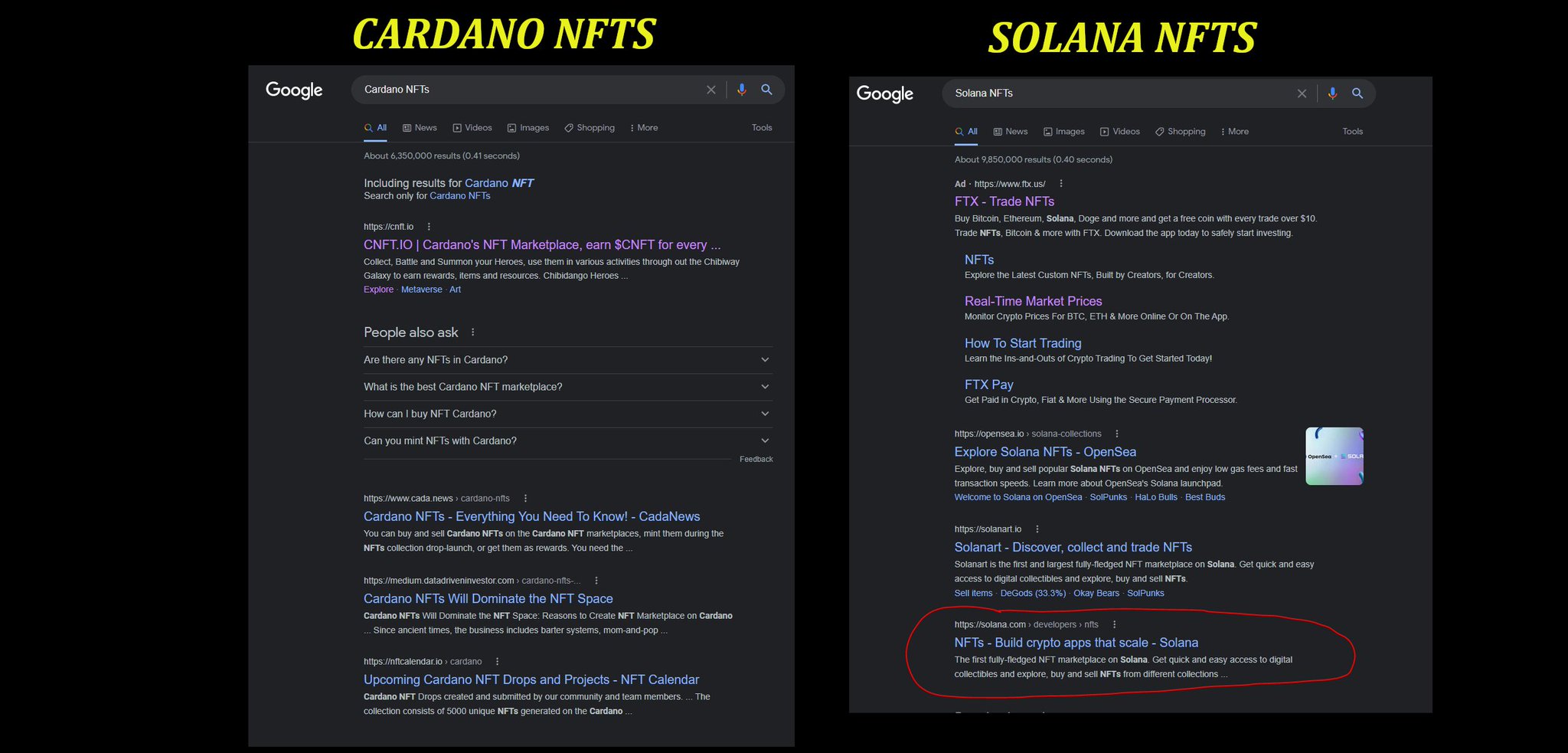Image resolution: width=1568 pixels, height=753 pixels.
Task: Open "Cardano NFTs Will Dominate the NFT Space"
Action: point(488,599)
